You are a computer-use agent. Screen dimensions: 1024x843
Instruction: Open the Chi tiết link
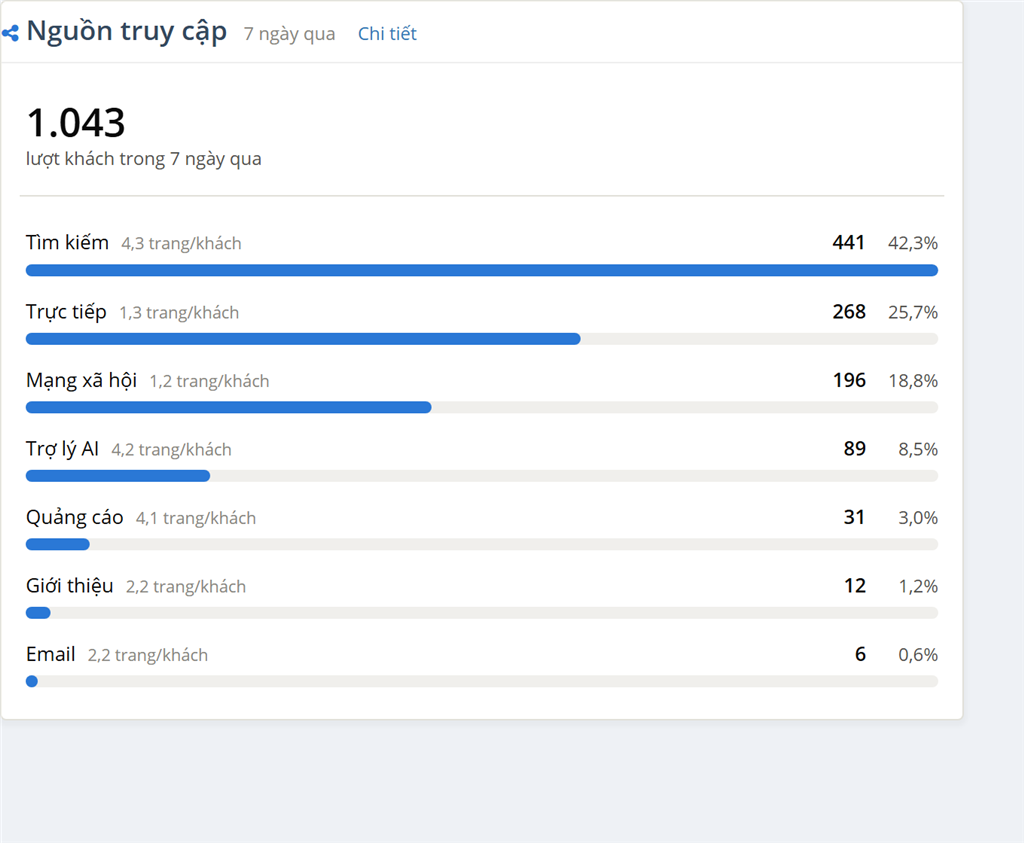[387, 33]
